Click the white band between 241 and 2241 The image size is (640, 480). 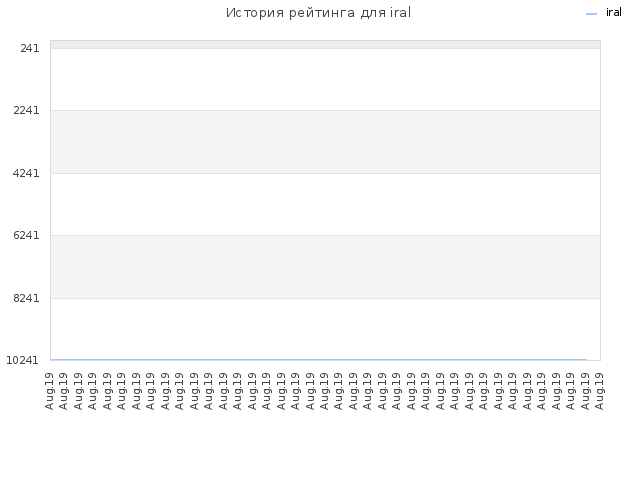325,79
